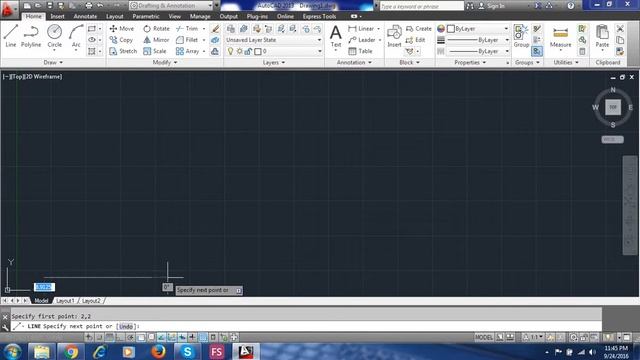Click the TOP face of ViewCube
Viewport: 640px width, 360px height.
pyautogui.click(x=613, y=107)
